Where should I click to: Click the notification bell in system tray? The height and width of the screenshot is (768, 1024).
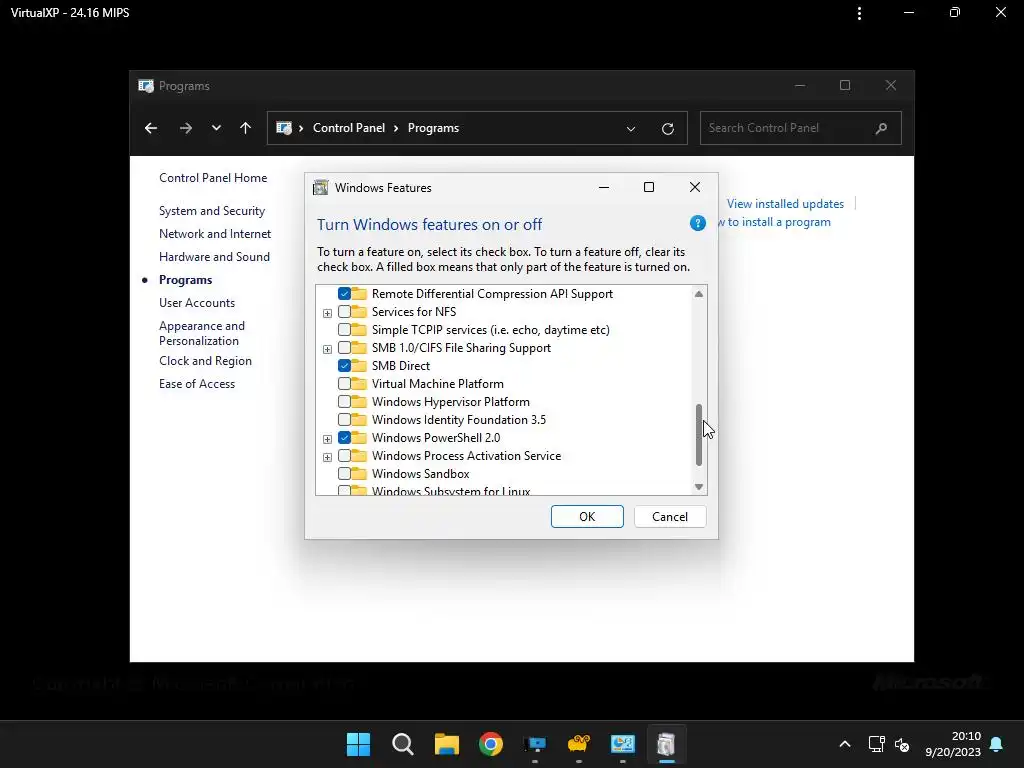(996, 744)
